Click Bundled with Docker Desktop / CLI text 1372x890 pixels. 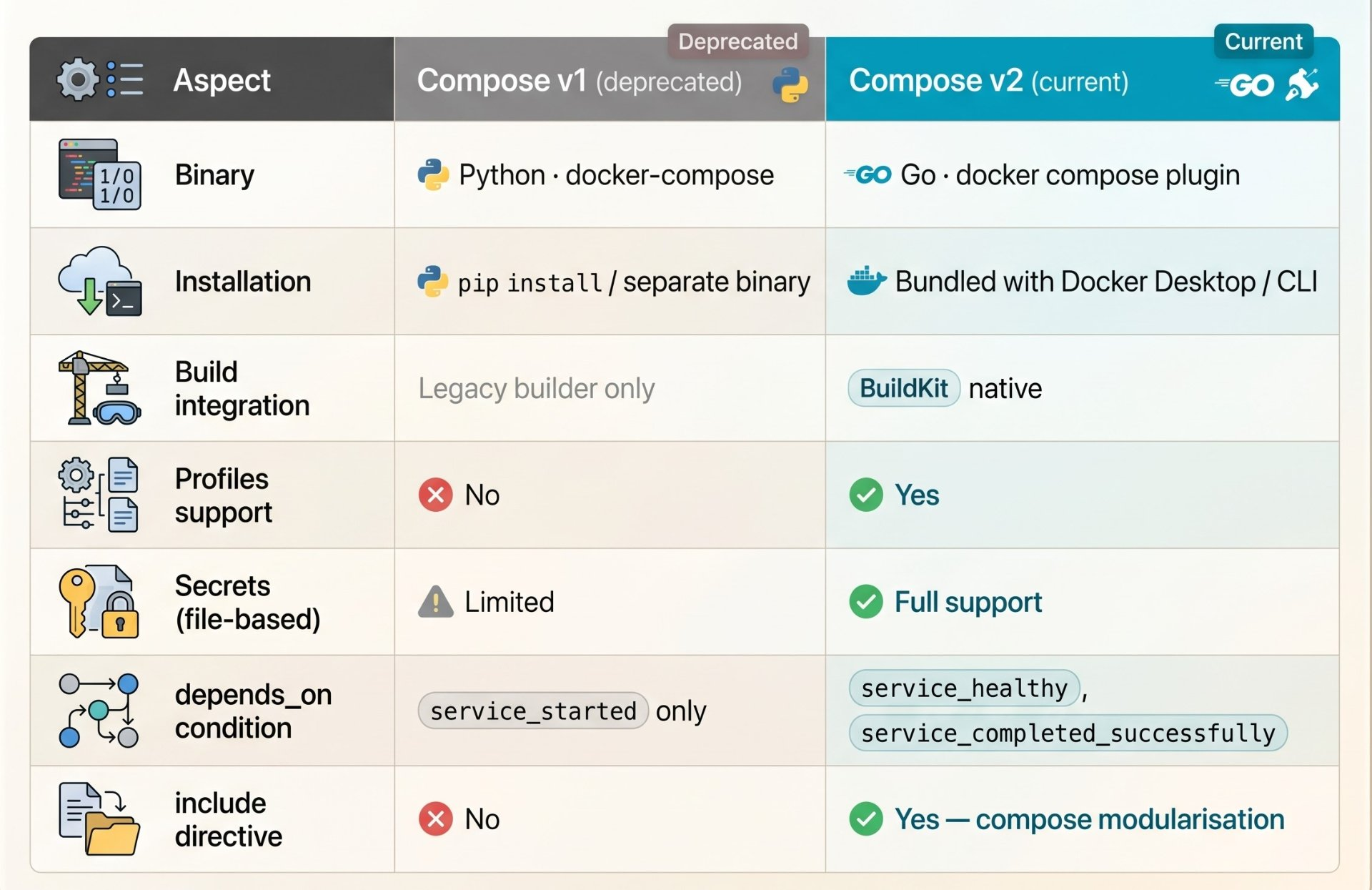[x=1106, y=282]
